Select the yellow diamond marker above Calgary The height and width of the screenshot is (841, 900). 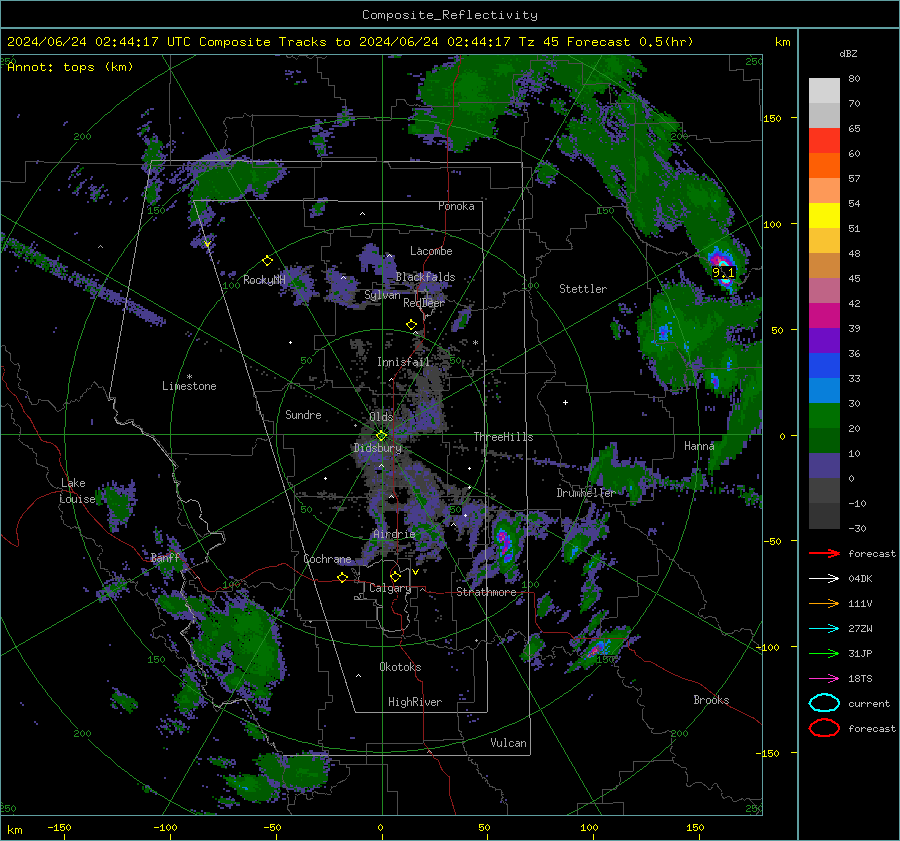click(395, 576)
